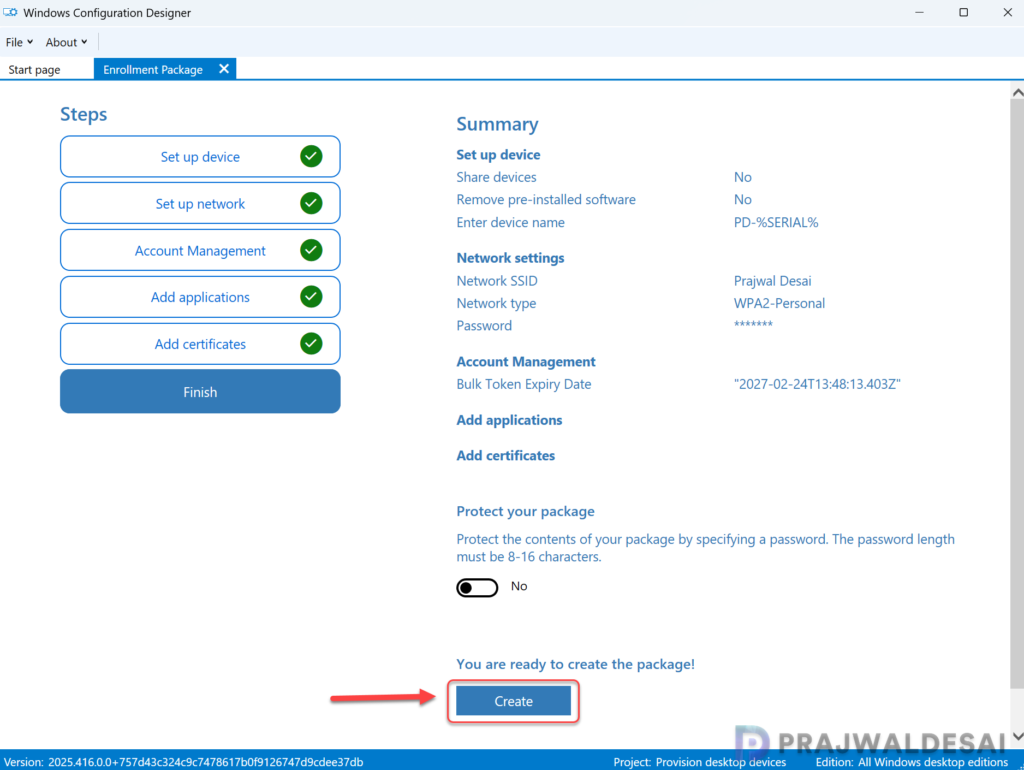Click the green check beside Account Management

click(311, 250)
